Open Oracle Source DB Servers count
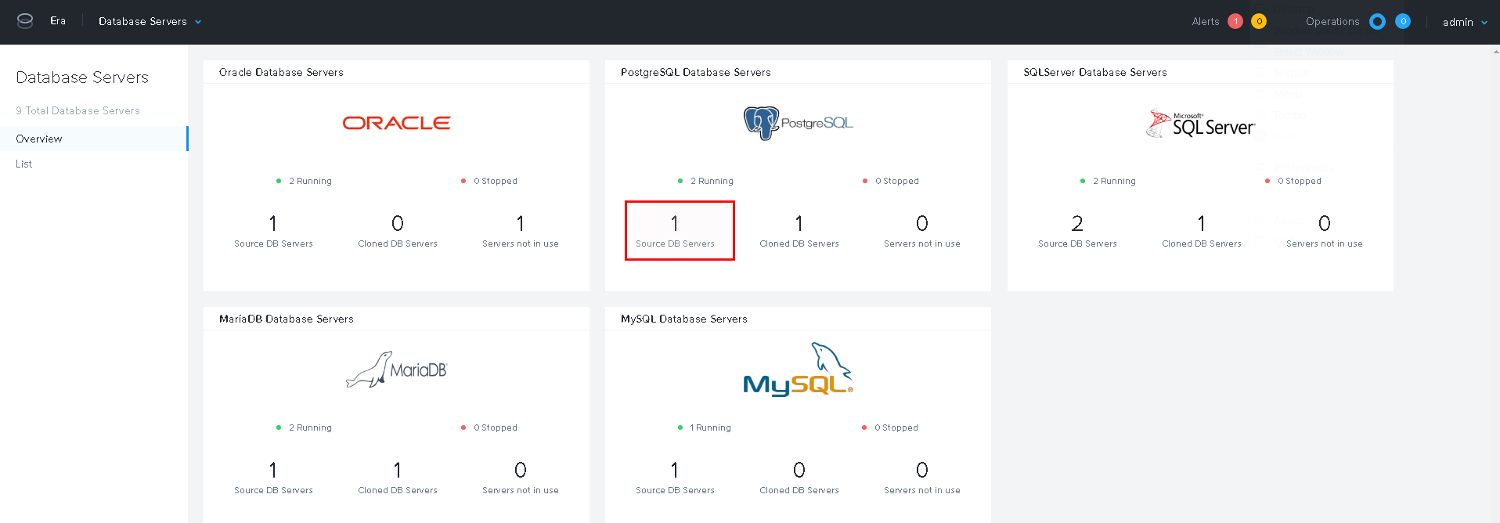 (x=274, y=231)
